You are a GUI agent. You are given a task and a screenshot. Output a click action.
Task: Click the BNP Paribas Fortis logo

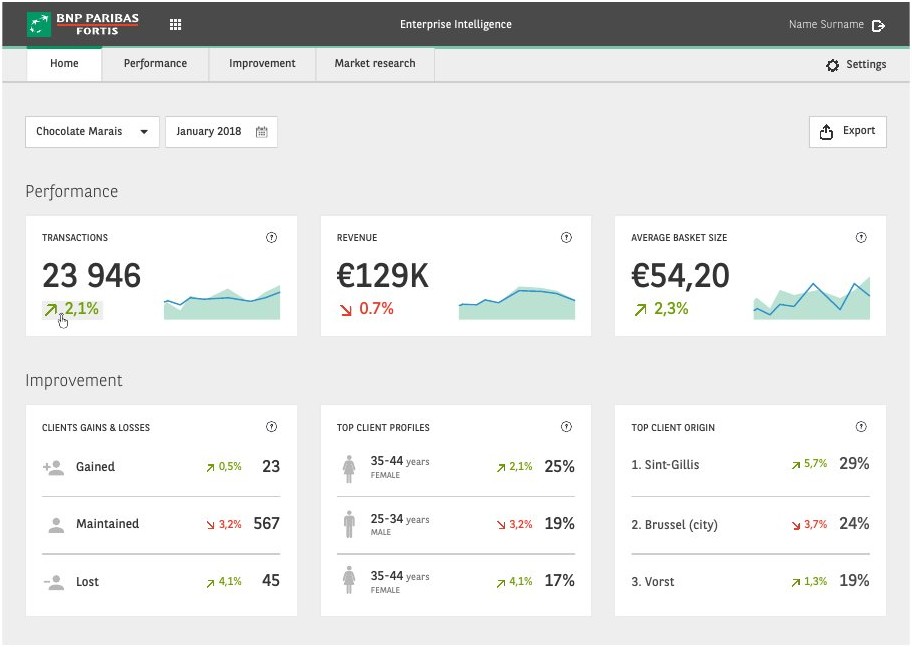pyautogui.click(x=83, y=24)
